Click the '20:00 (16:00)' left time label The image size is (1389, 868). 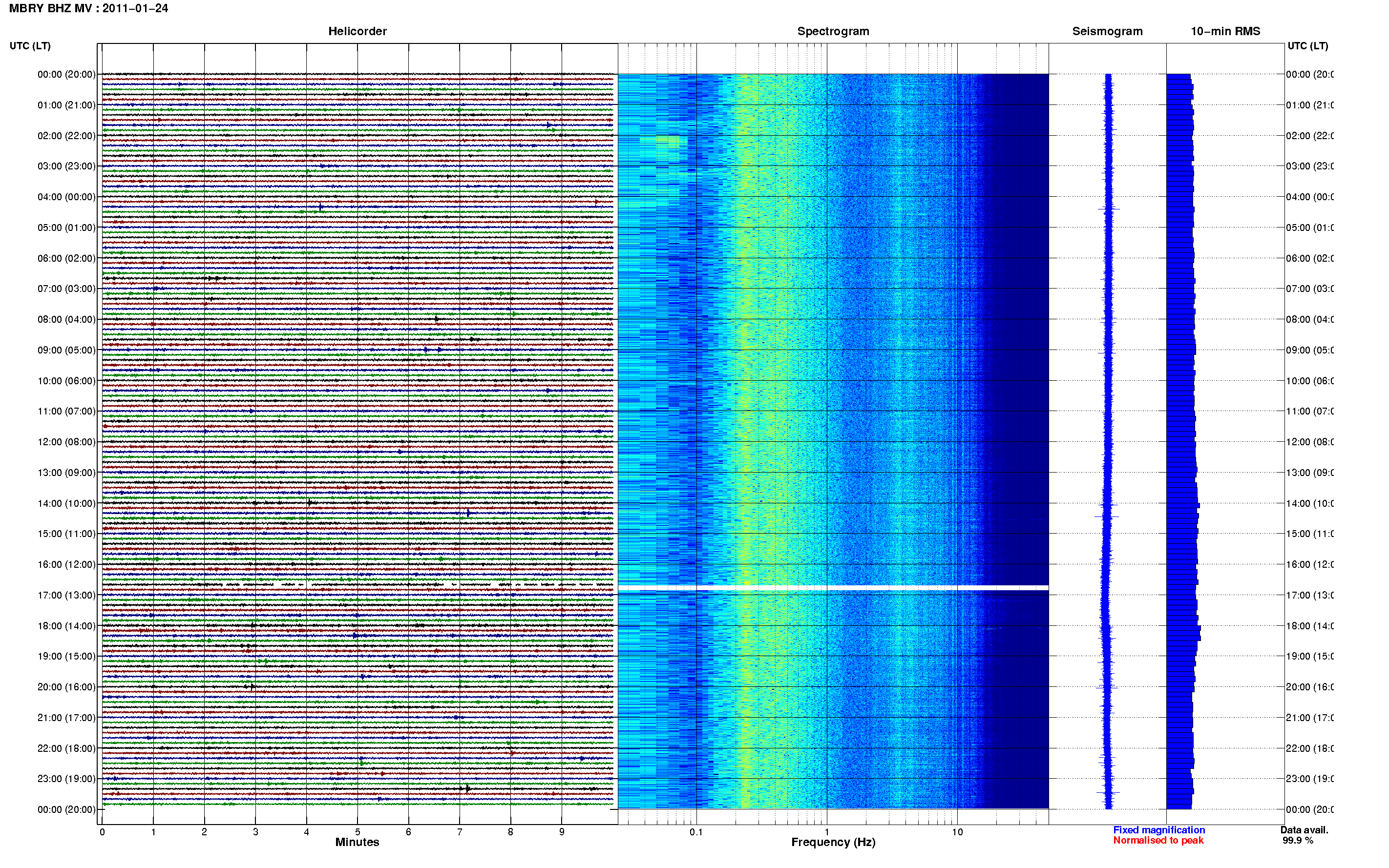click(x=66, y=687)
